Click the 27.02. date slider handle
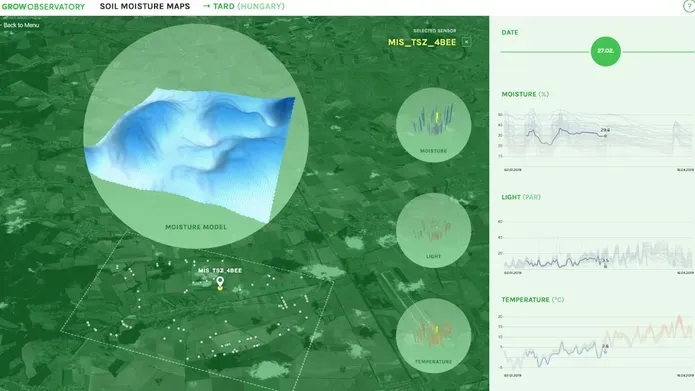 click(605, 51)
